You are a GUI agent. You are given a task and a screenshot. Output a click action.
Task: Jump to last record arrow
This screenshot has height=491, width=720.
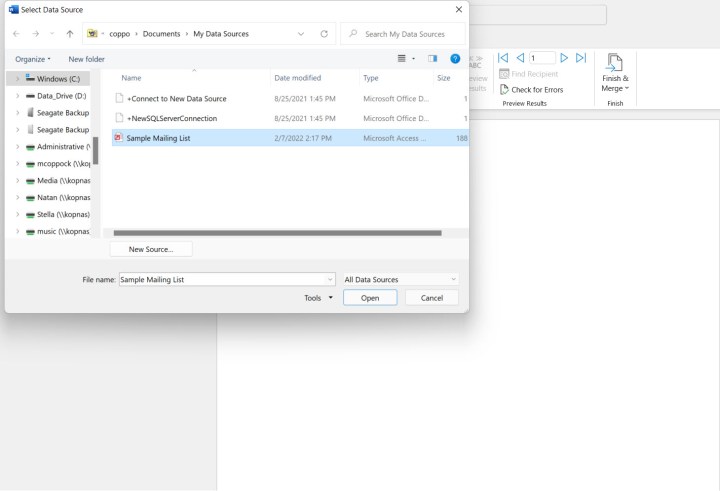581,58
